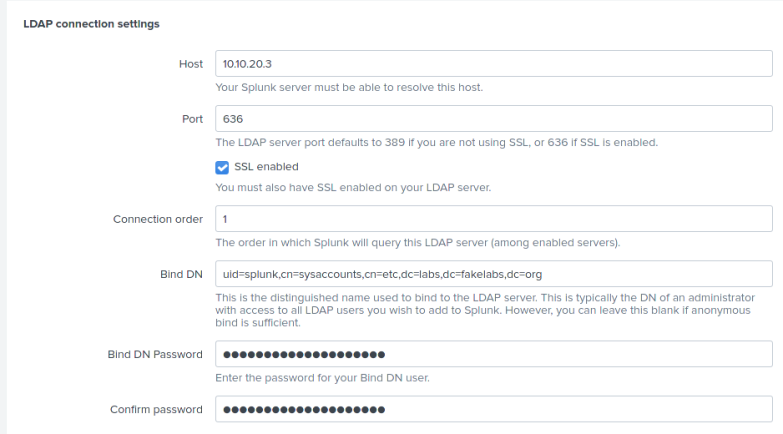The height and width of the screenshot is (434, 783).
Task: Click the port defaults help text
Action: (x=436, y=142)
